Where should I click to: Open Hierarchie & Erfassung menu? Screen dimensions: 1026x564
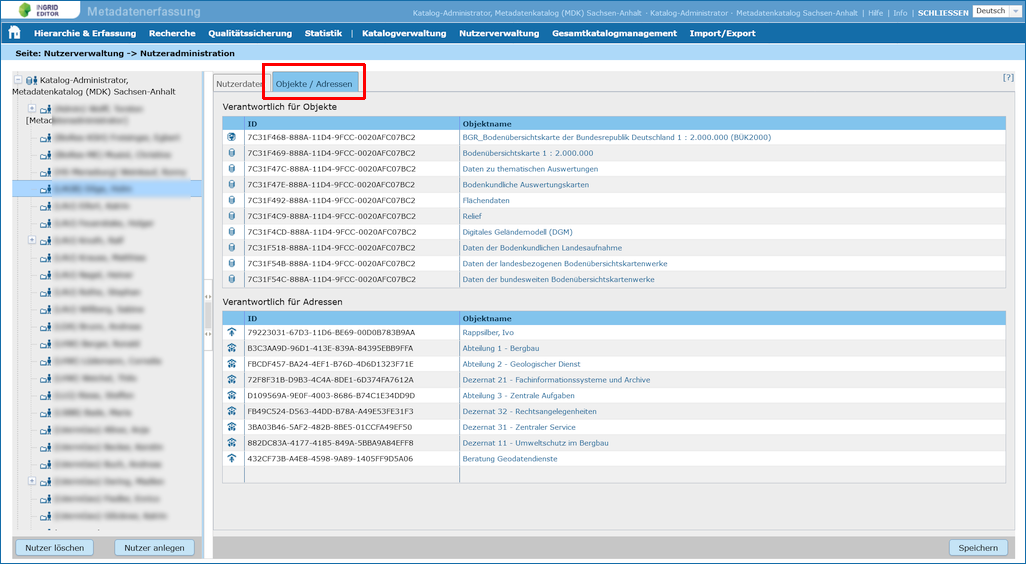(x=85, y=33)
